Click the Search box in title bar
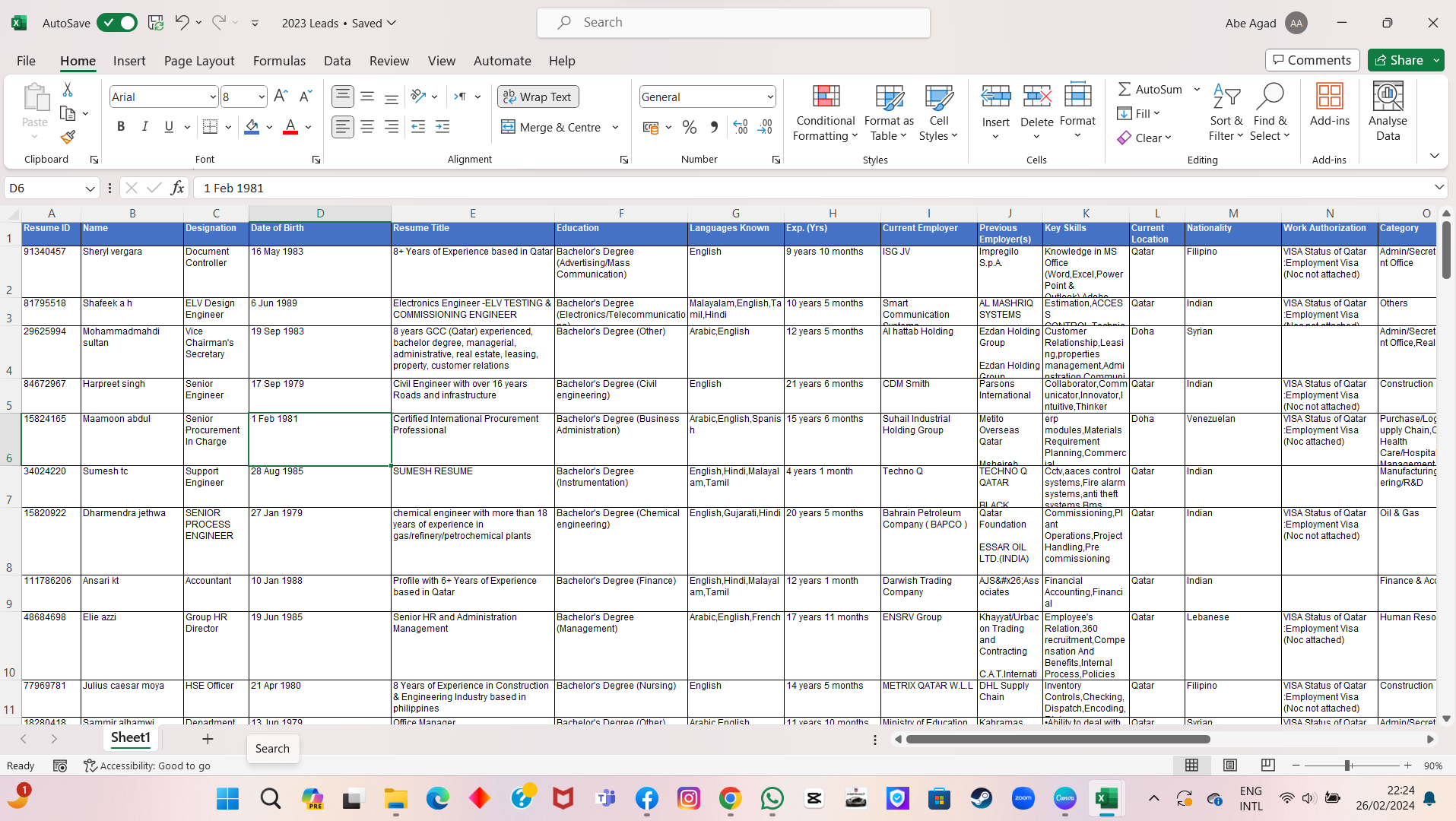Viewport: 1456px width, 821px height. pyautogui.click(x=733, y=23)
